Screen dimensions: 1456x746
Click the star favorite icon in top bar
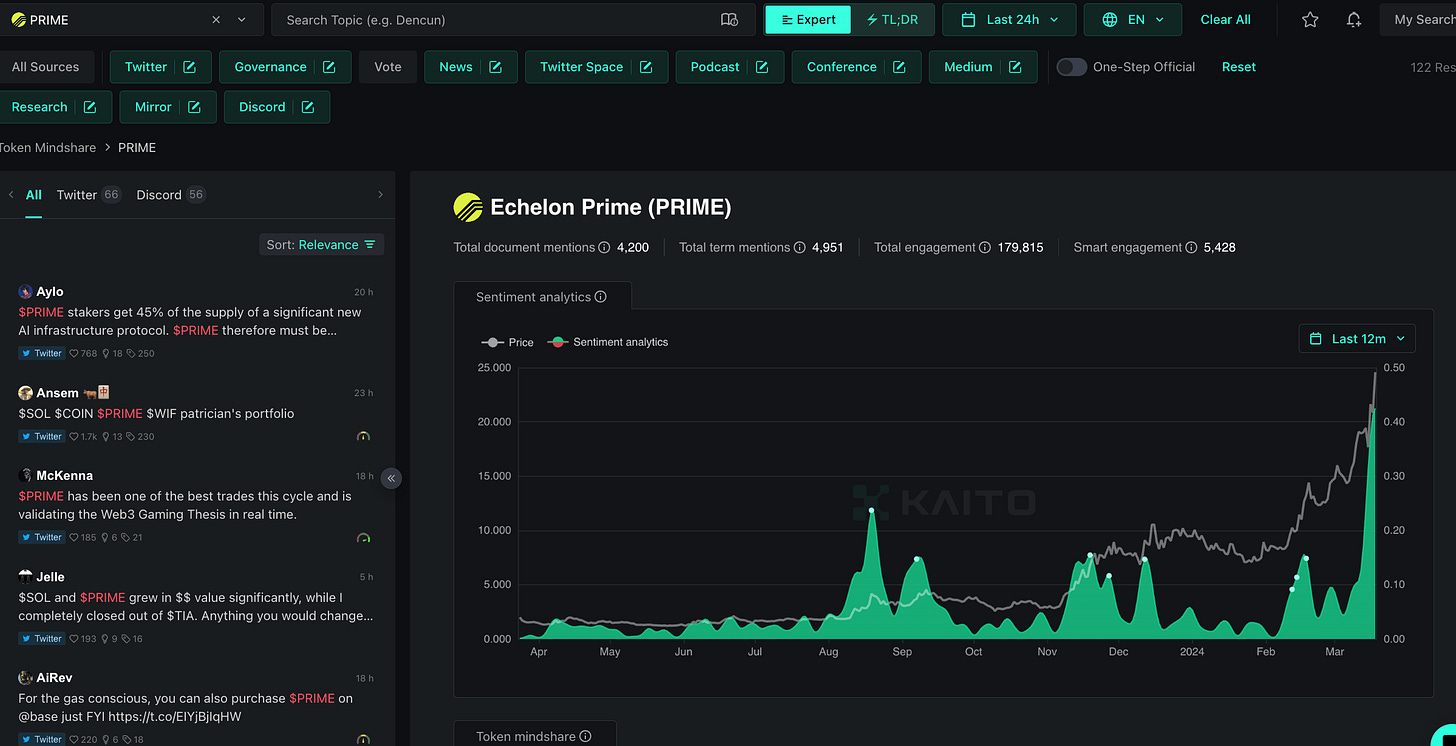[x=1310, y=19]
